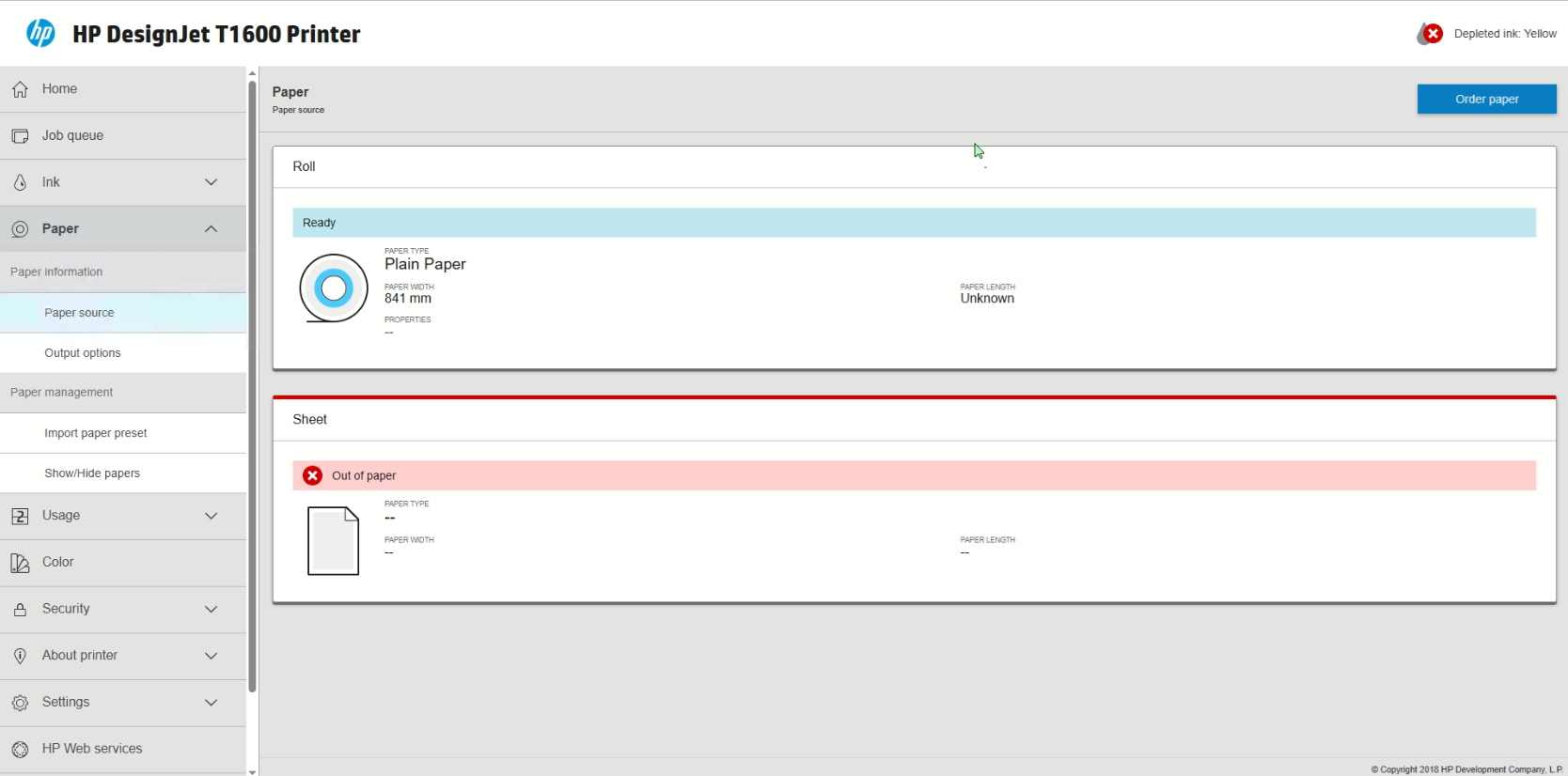The width and height of the screenshot is (1568, 776).
Task: Click the HP logo icon
Action: [40, 34]
